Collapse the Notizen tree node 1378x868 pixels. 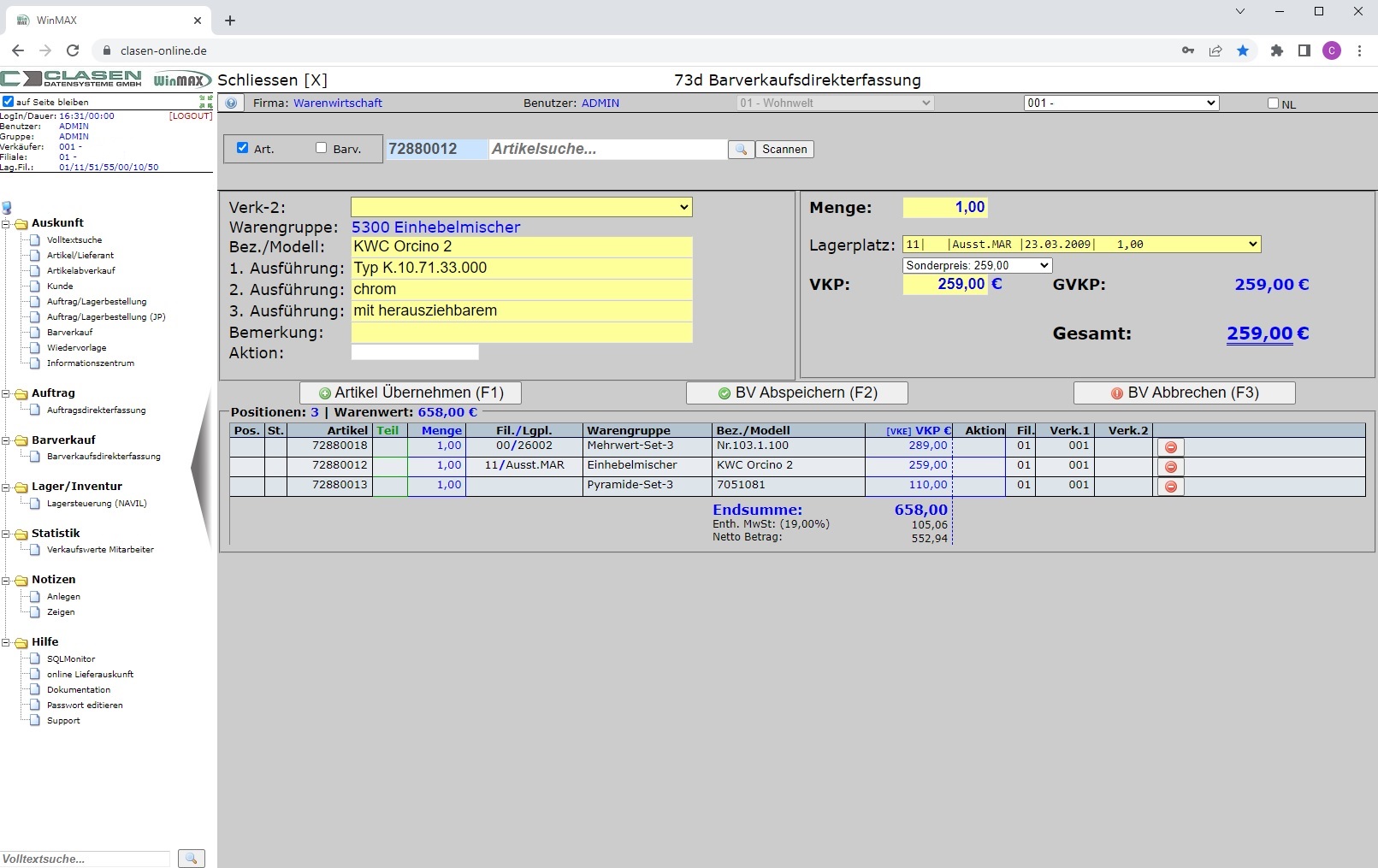(x=6, y=581)
